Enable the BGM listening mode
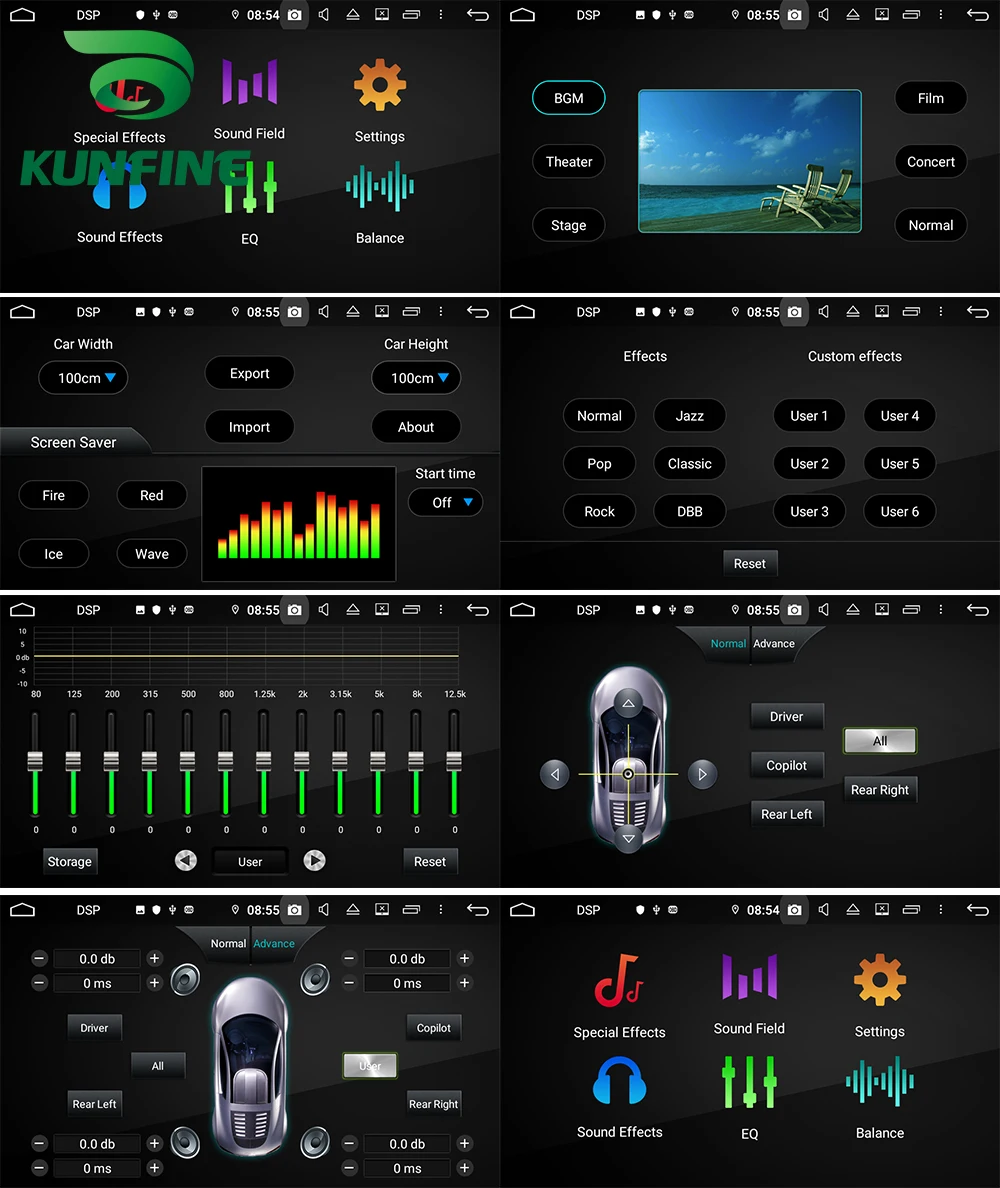Screen dimensions: 1000x1188 point(568,97)
